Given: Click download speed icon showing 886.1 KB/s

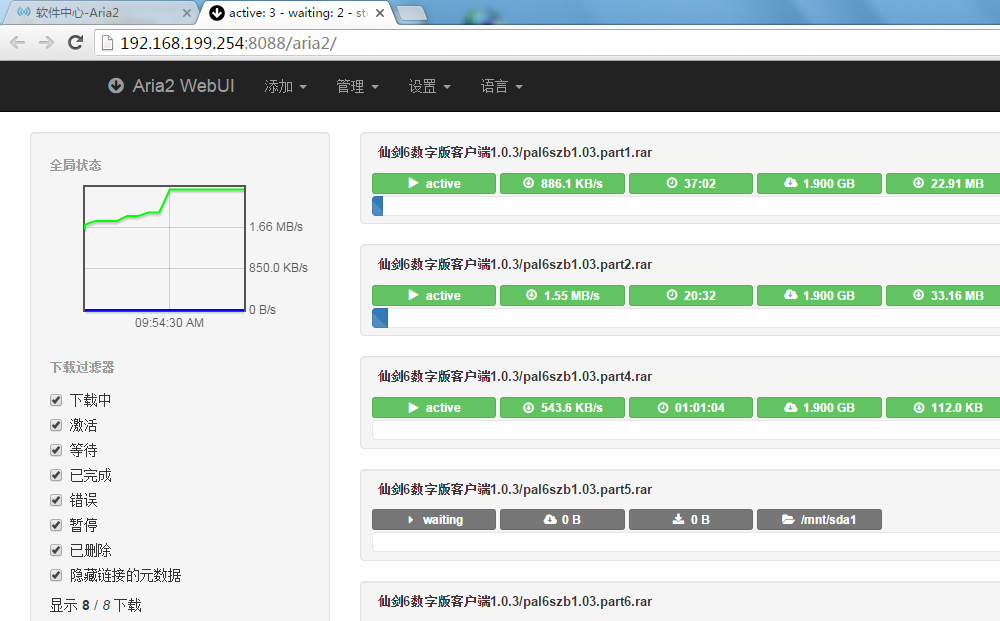Looking at the screenshot, I should coord(531,184).
